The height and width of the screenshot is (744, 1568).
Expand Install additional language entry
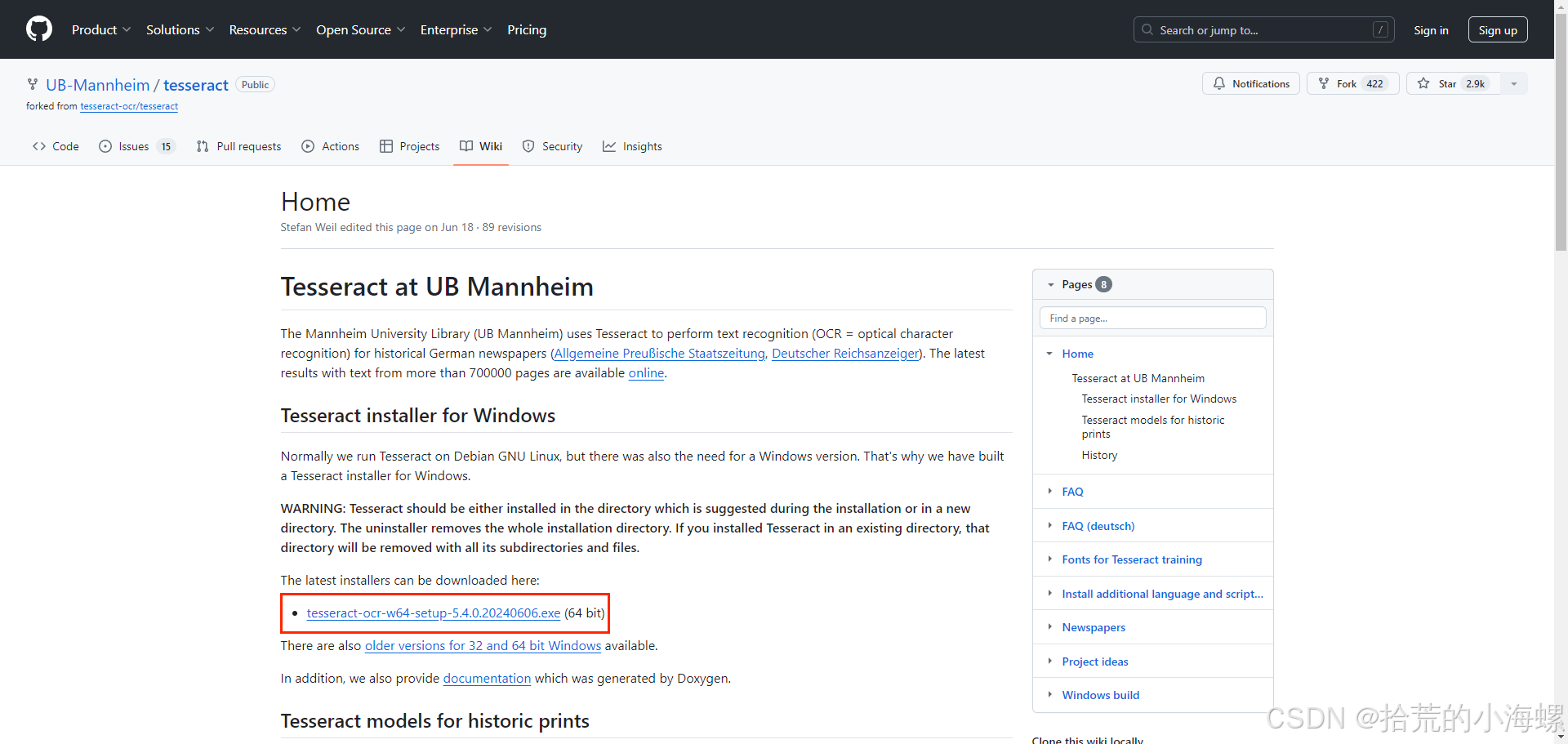[1050, 594]
